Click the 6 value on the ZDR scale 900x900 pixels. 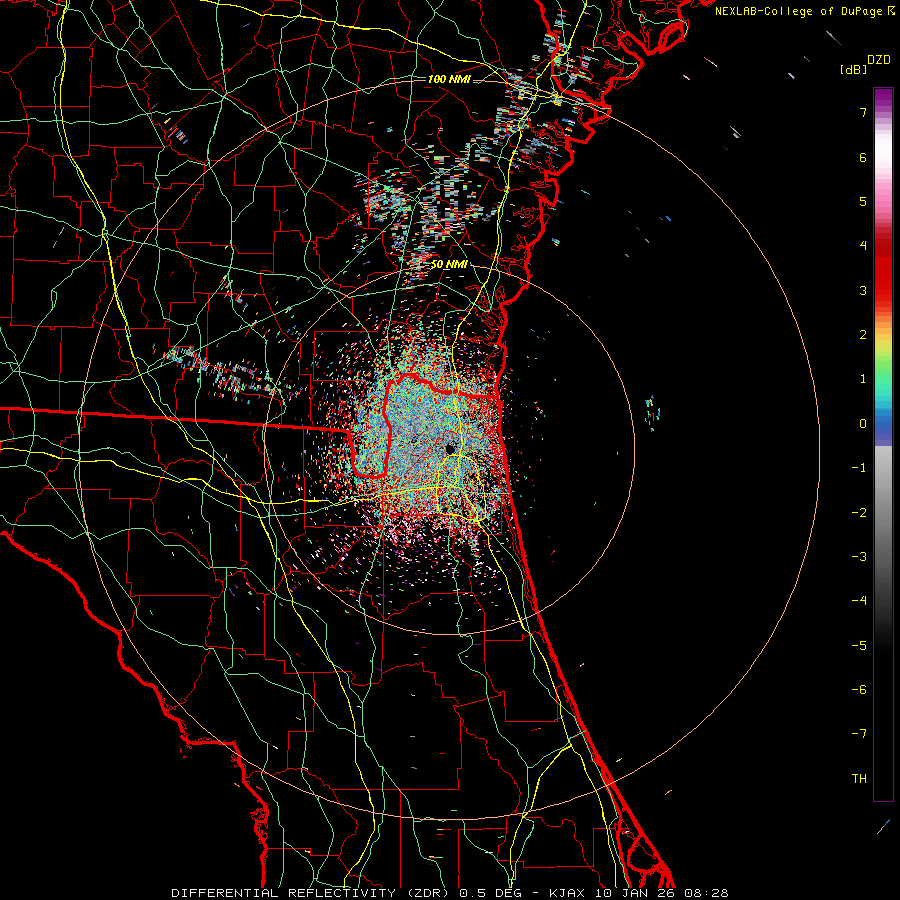point(863,157)
